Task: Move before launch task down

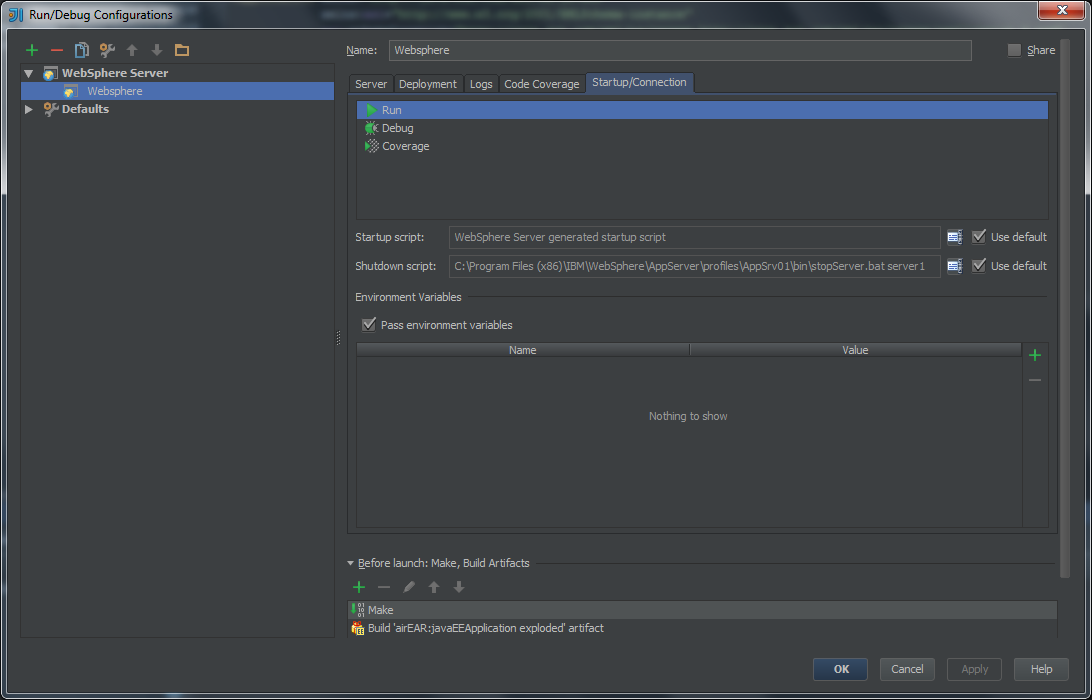Action: (x=459, y=587)
